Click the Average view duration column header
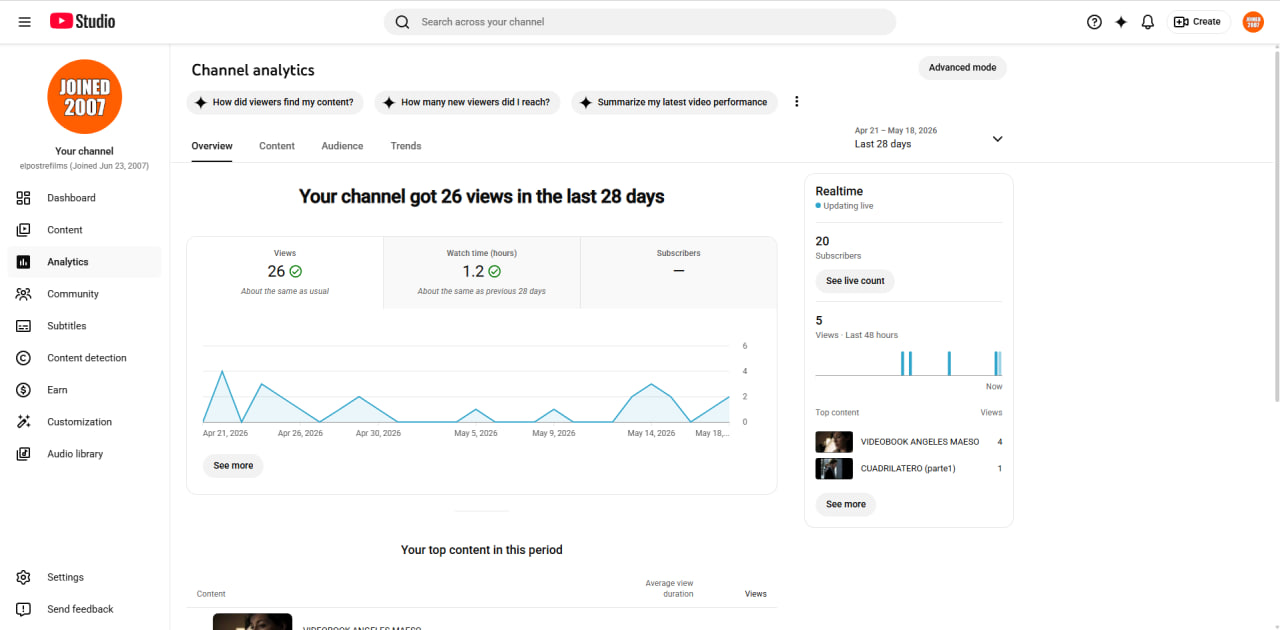This screenshot has height=630, width=1280. 670,588
